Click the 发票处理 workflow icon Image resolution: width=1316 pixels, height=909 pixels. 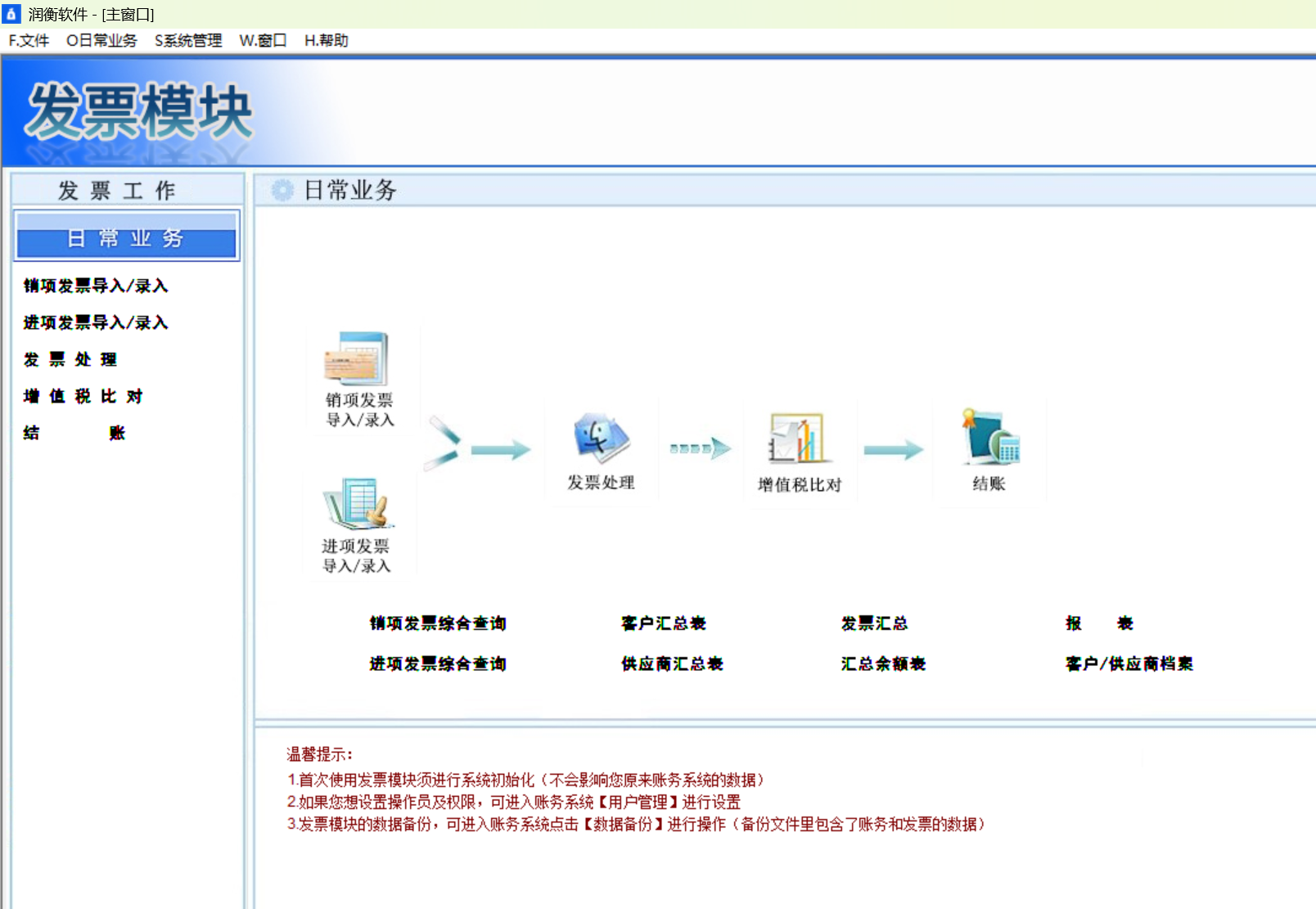602,439
